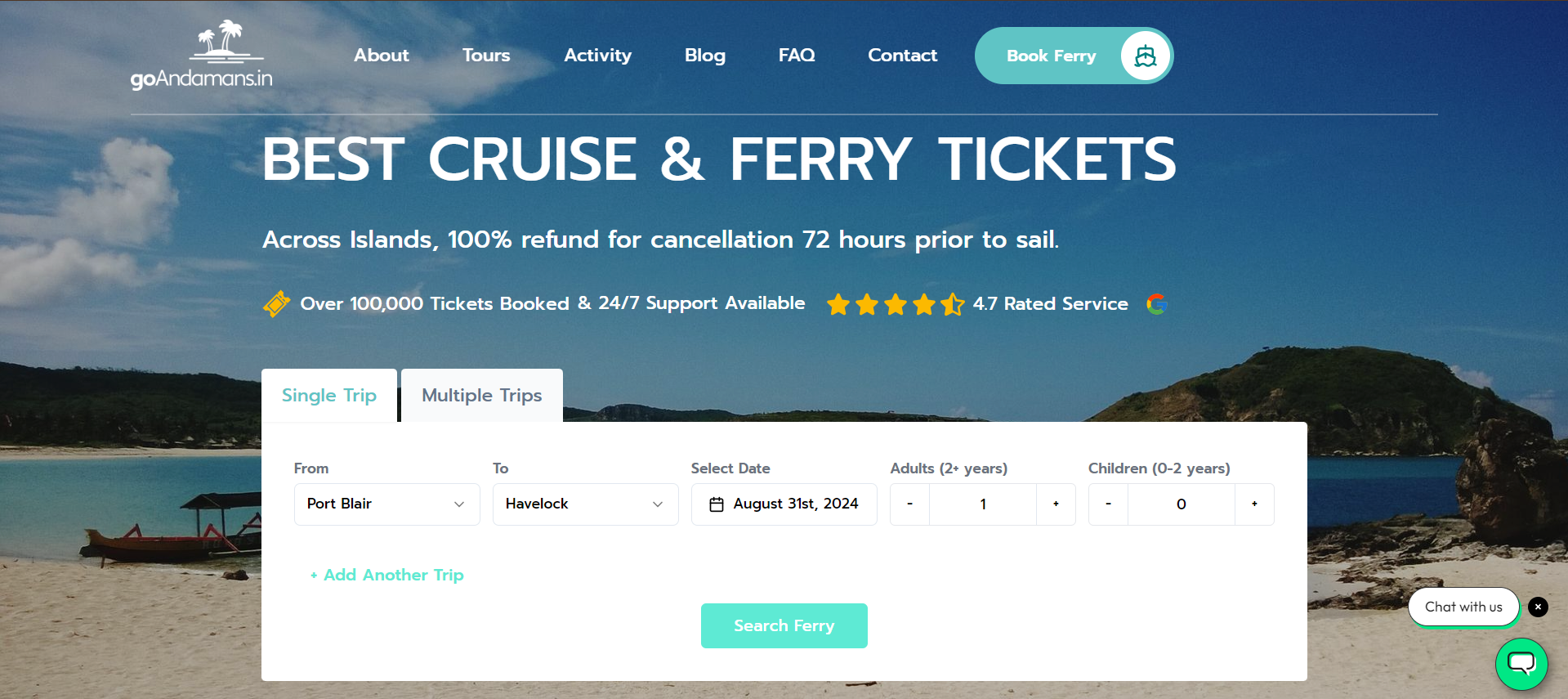The image size is (1568, 699).
Task: Open the From dropdown showing Port Blair
Action: click(386, 504)
